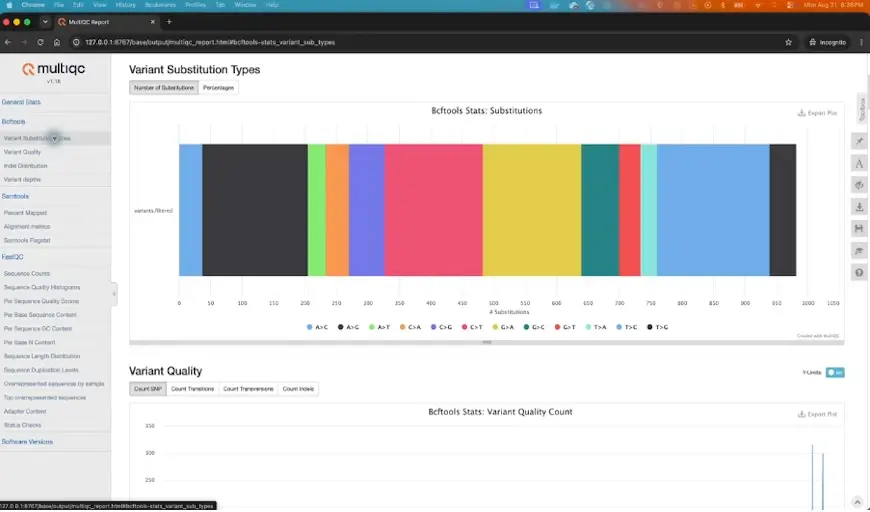The image size is (870, 512).
Task: Toggle G>C series in the legend
Action: (534, 327)
